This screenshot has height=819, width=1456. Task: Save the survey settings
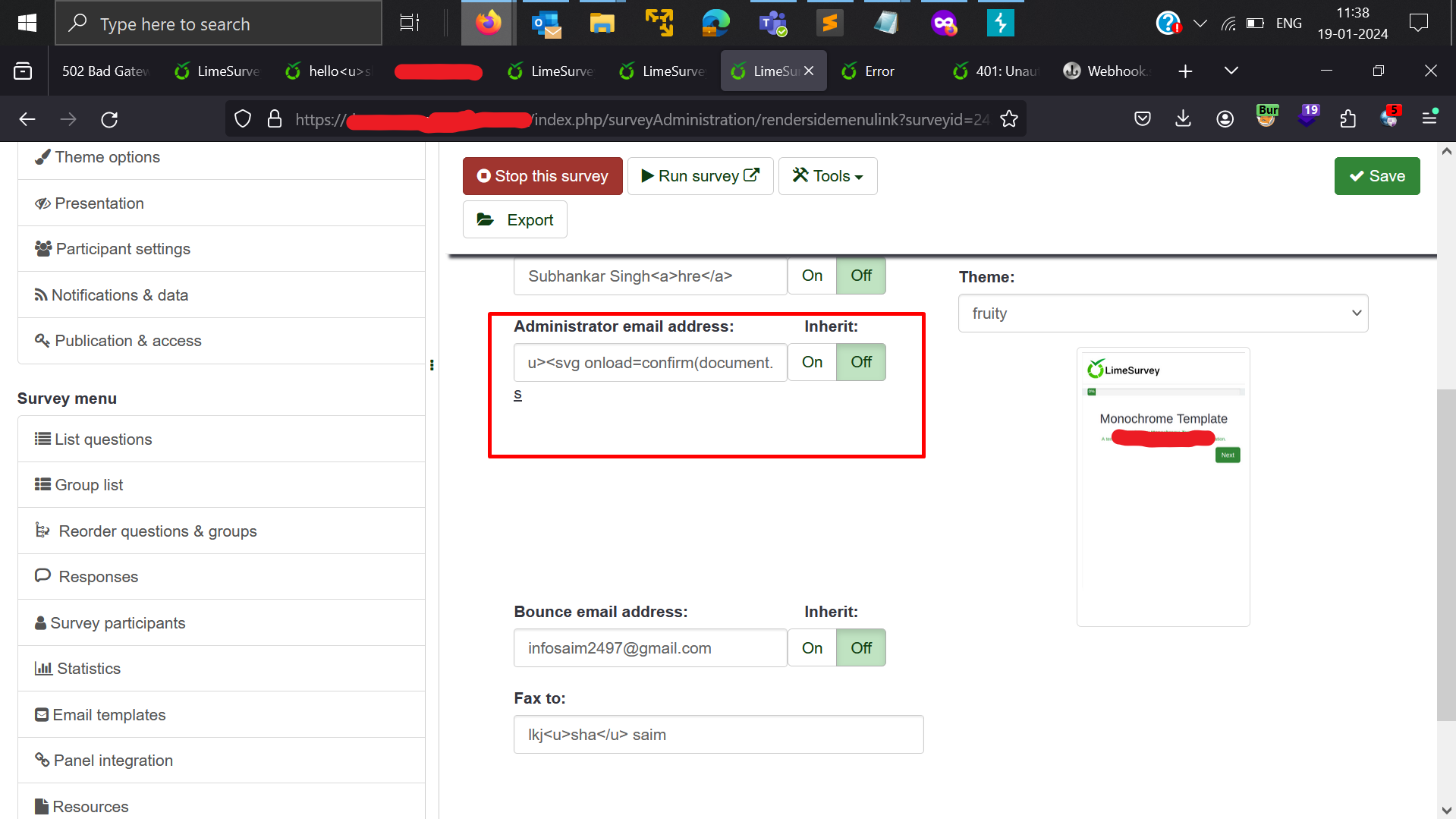click(1377, 176)
